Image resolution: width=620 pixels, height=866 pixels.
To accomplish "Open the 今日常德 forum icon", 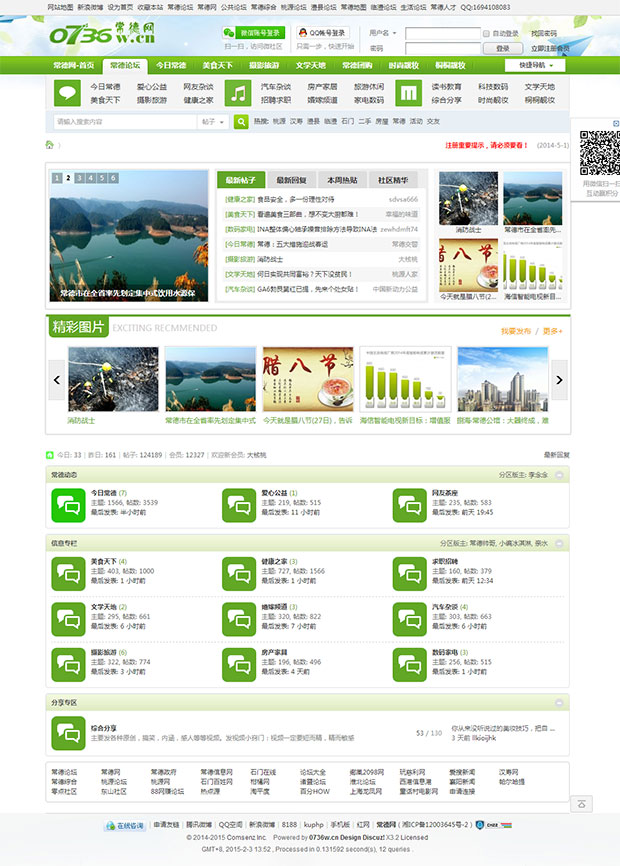I will (x=68, y=506).
